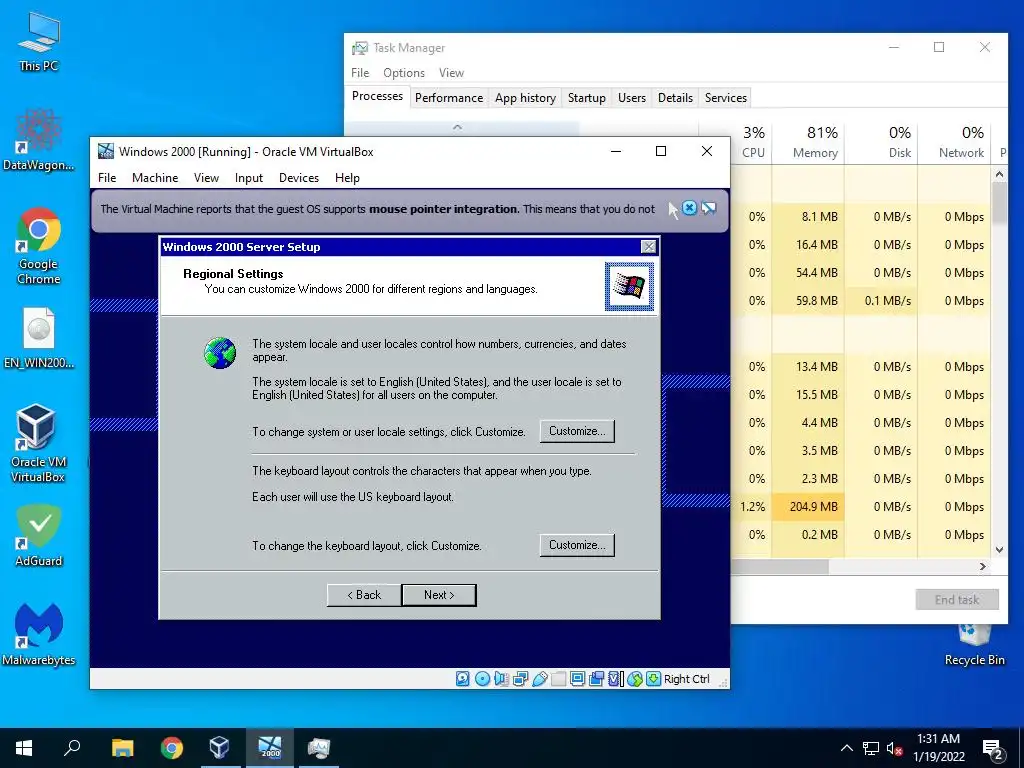Switch to Task Manager Users tab
This screenshot has width=1024, height=768.
(x=632, y=98)
